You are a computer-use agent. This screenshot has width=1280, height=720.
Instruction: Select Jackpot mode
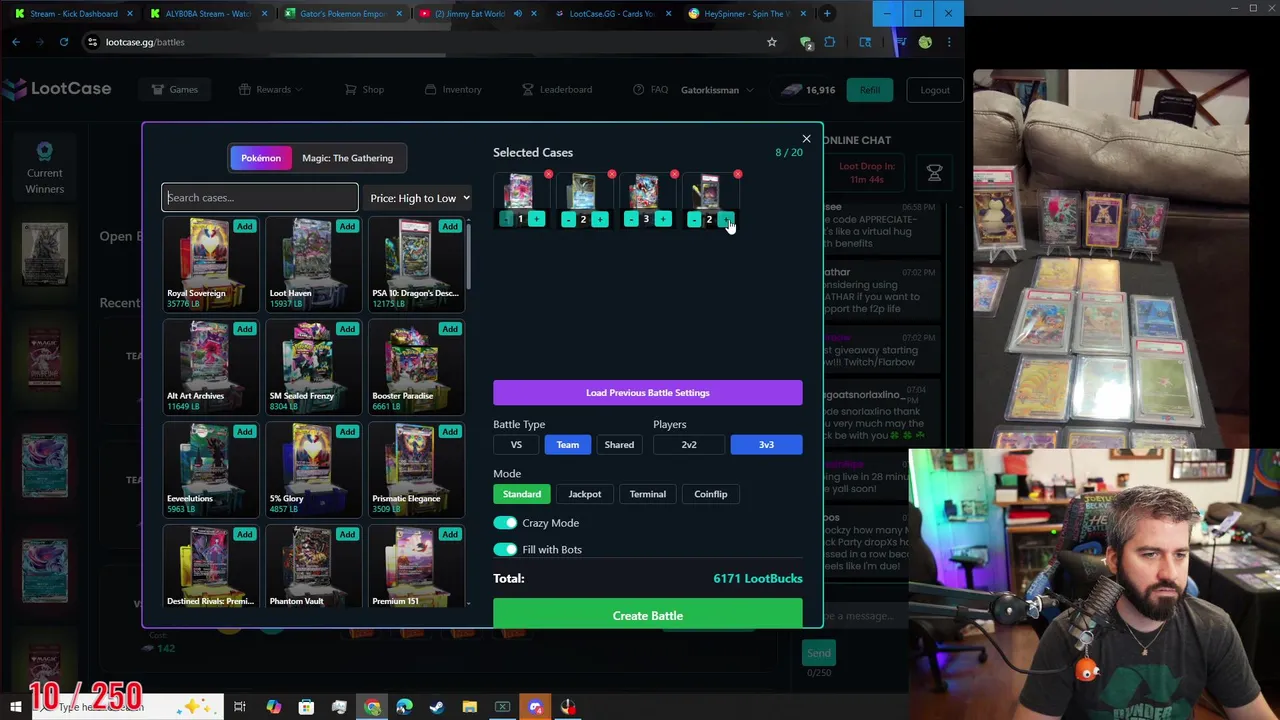[x=585, y=494]
